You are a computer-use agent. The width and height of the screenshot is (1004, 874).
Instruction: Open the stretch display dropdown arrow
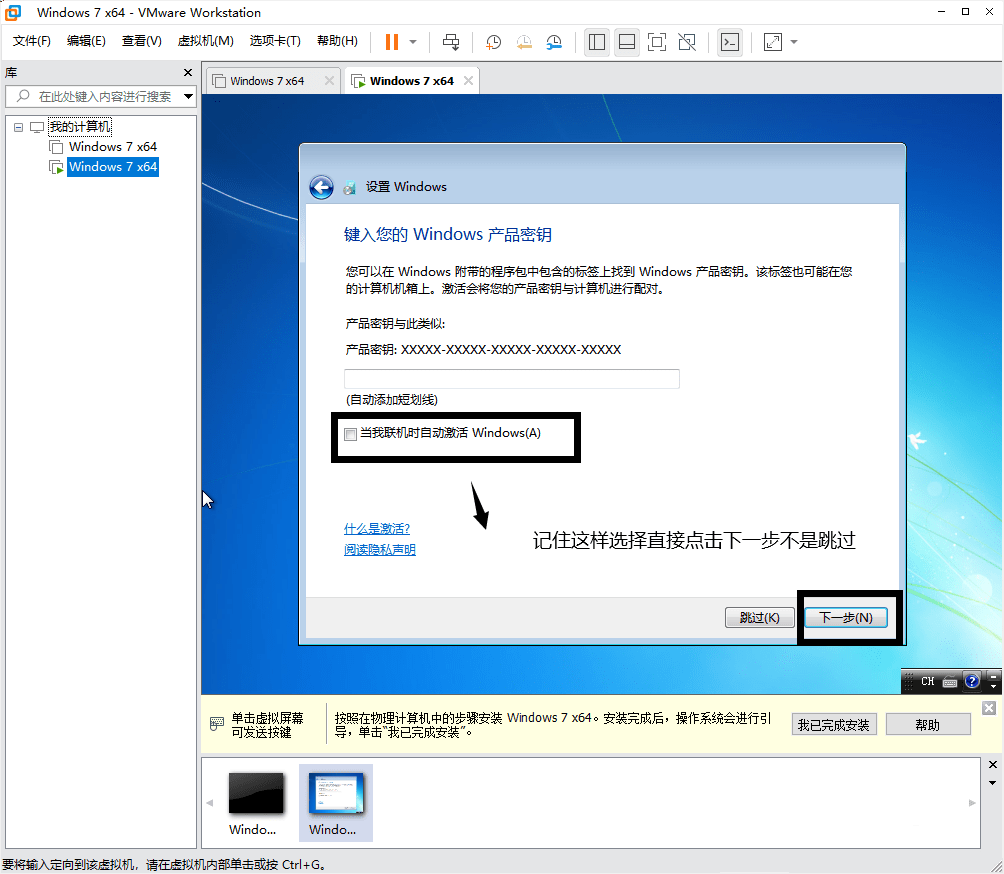[x=794, y=42]
